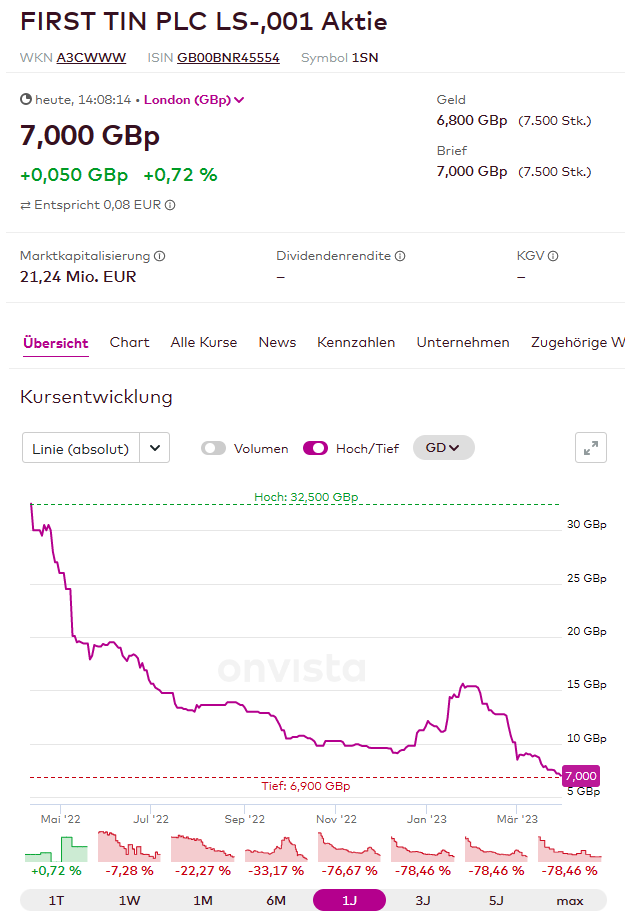The width and height of the screenshot is (625, 923).
Task: Switch to the Chart tab
Action: (129, 342)
